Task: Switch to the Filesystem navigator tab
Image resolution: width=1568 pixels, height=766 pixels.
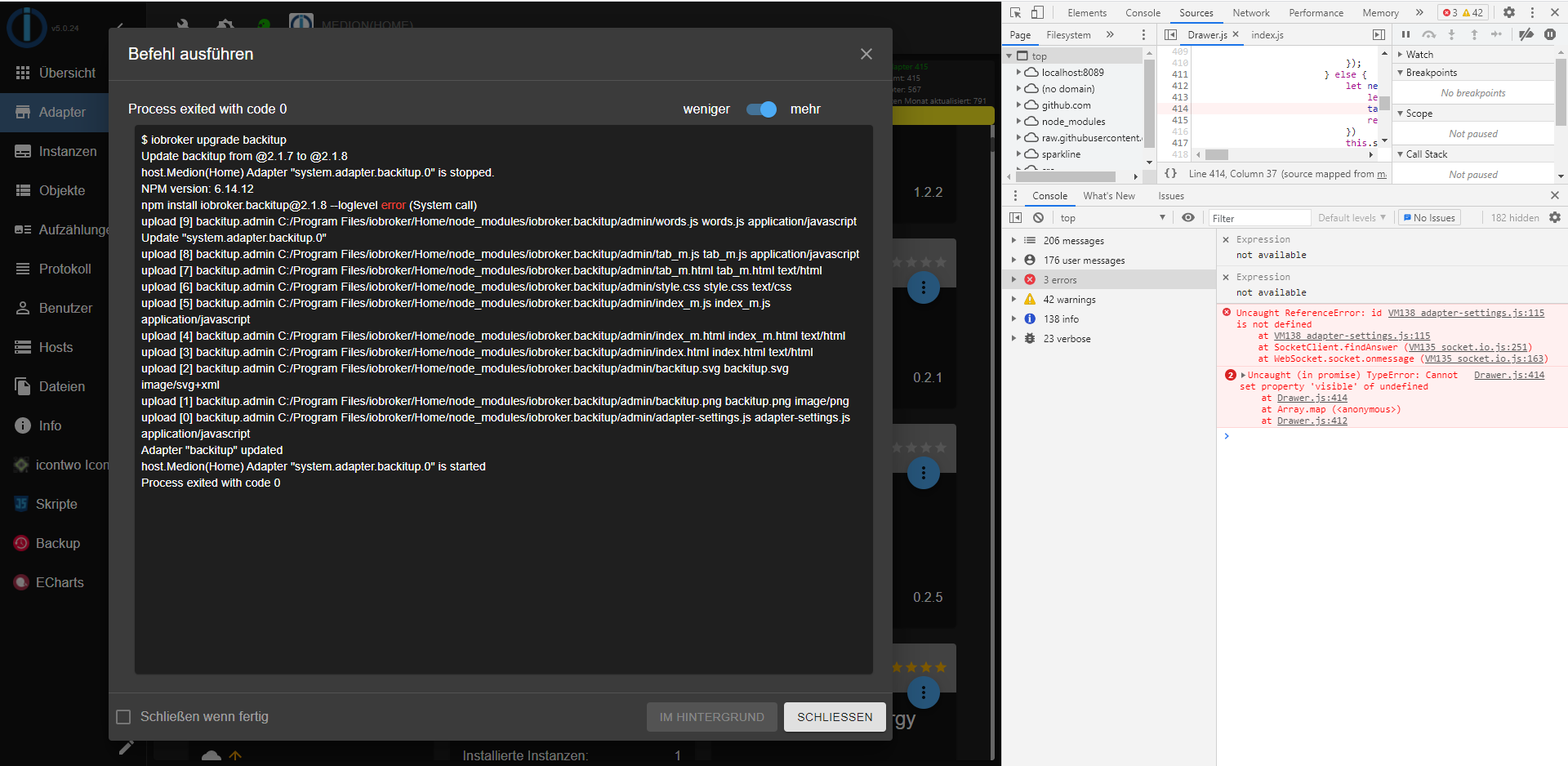Action: [x=1068, y=35]
